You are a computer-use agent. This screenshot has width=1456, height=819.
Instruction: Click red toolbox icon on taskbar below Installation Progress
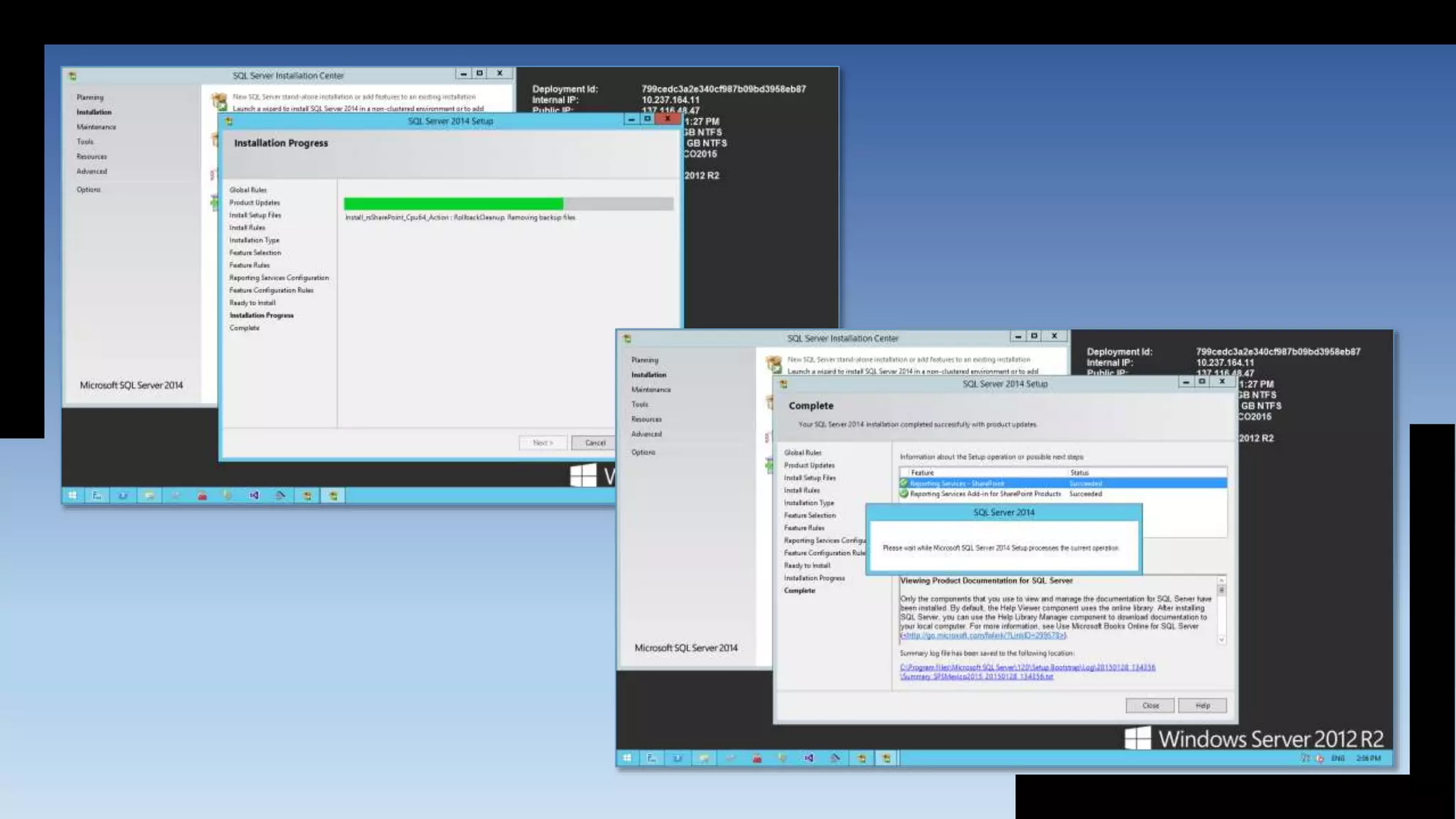(202, 496)
